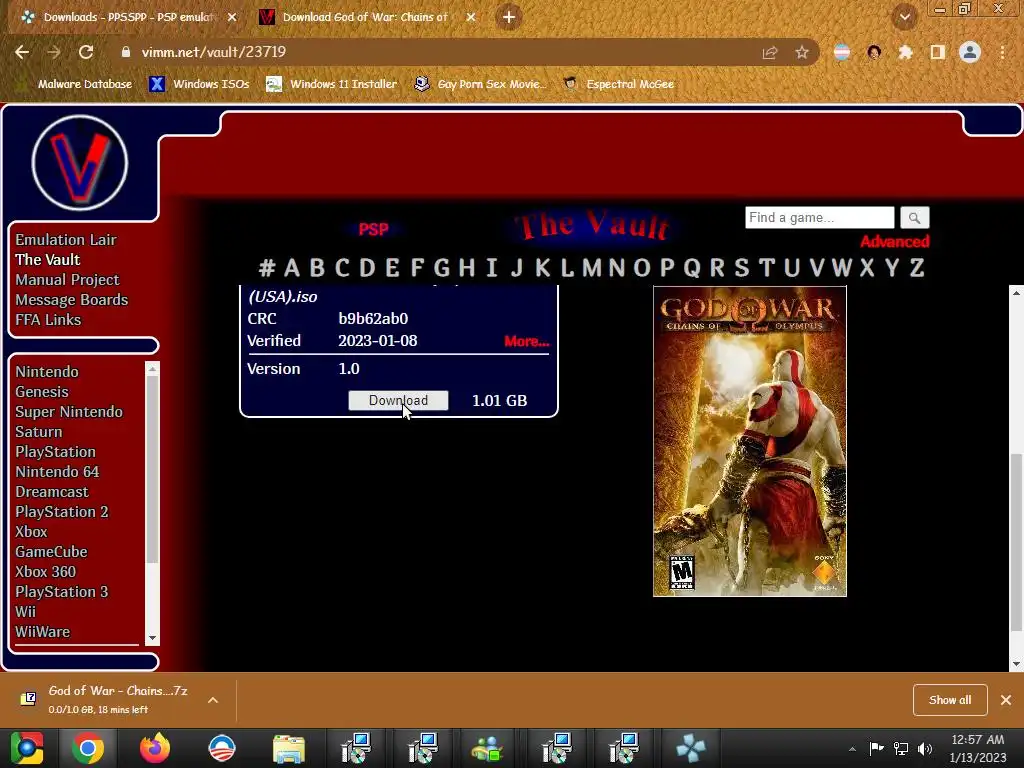Click the page scrollbar down arrow

[x=1016, y=664]
